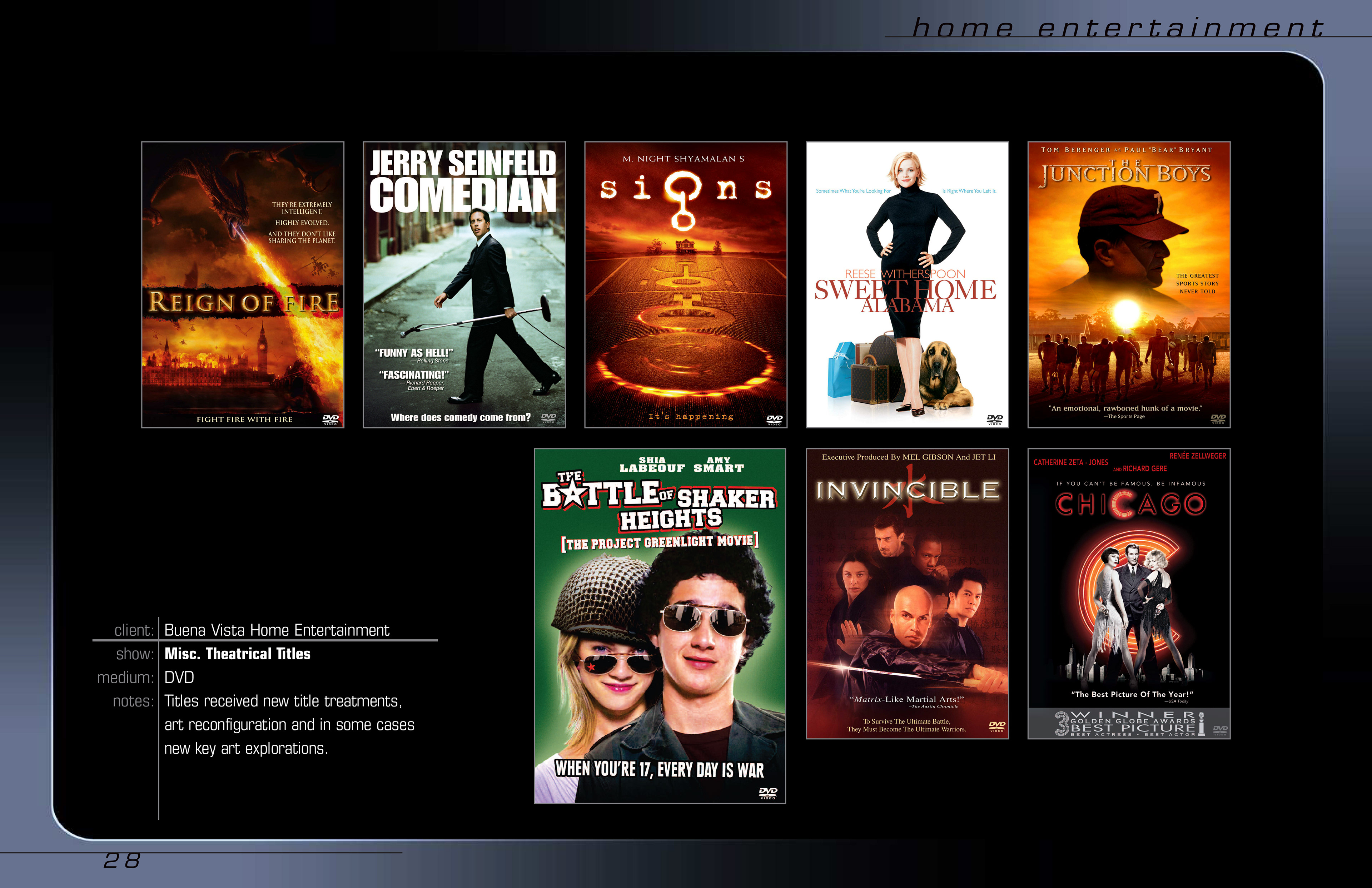Click DVD logo on Junction Boys cover
This screenshot has height=888, width=1372.
(1218, 419)
